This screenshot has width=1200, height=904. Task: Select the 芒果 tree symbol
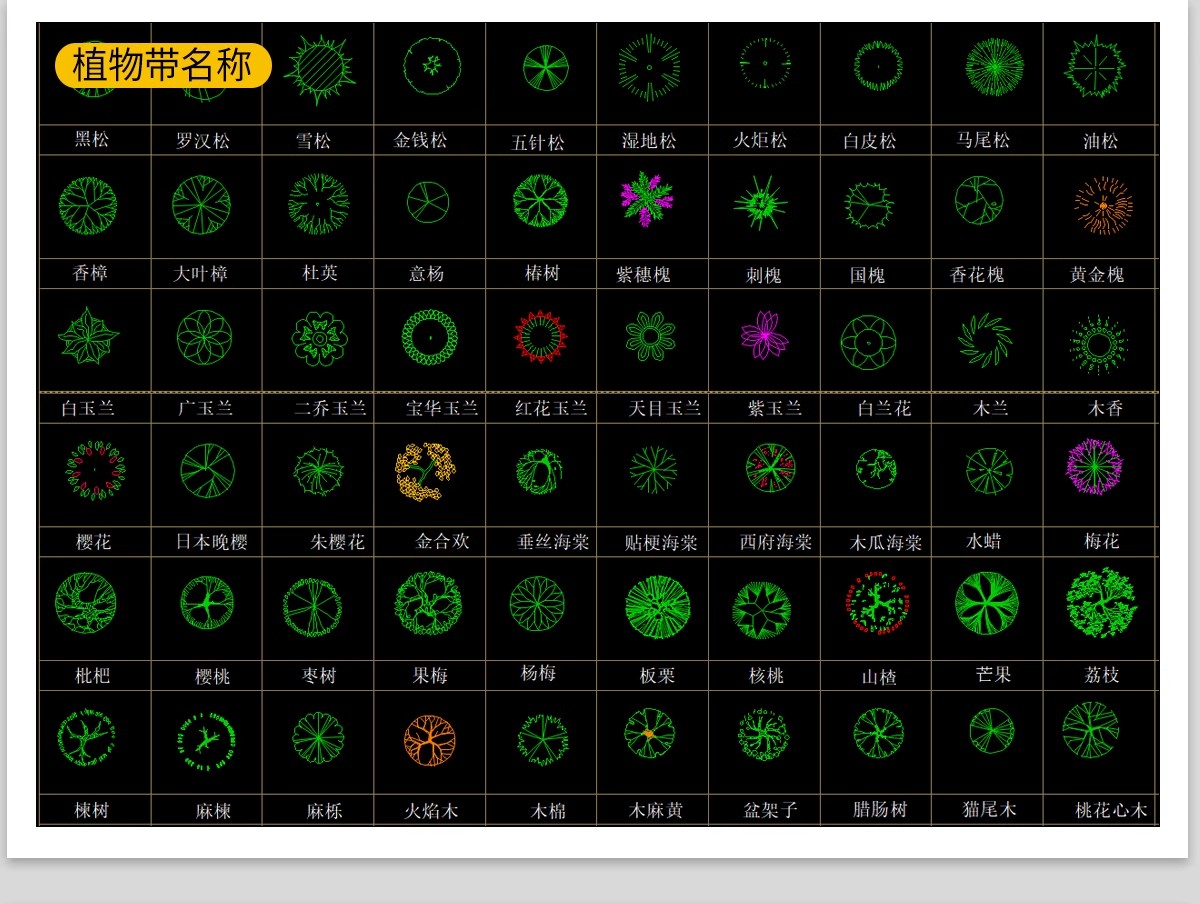pyautogui.click(x=986, y=603)
